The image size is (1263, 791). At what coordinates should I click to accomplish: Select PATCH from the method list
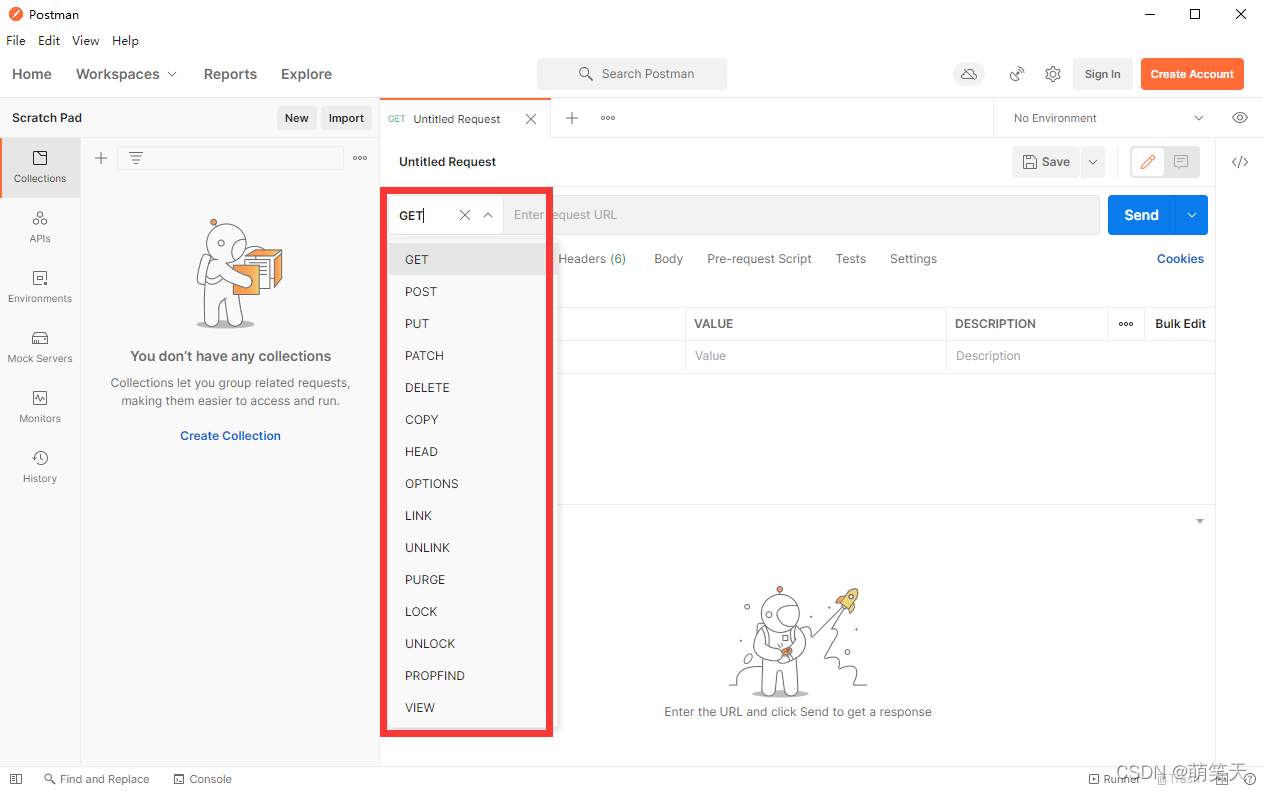[467, 356]
